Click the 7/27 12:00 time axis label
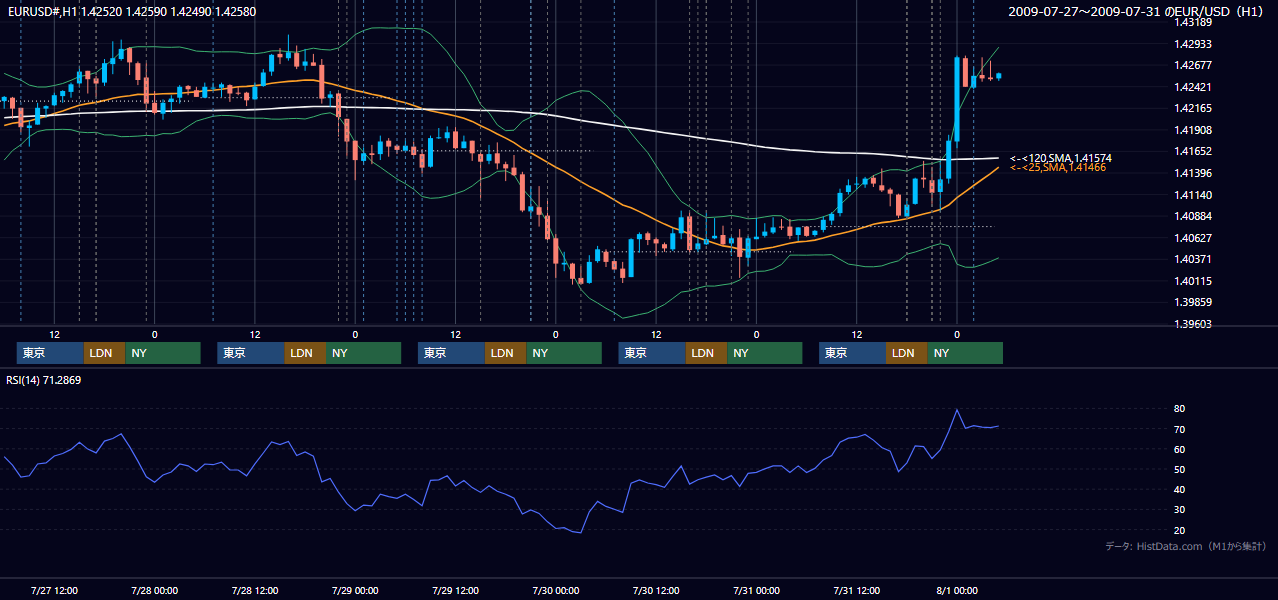 coord(55,590)
